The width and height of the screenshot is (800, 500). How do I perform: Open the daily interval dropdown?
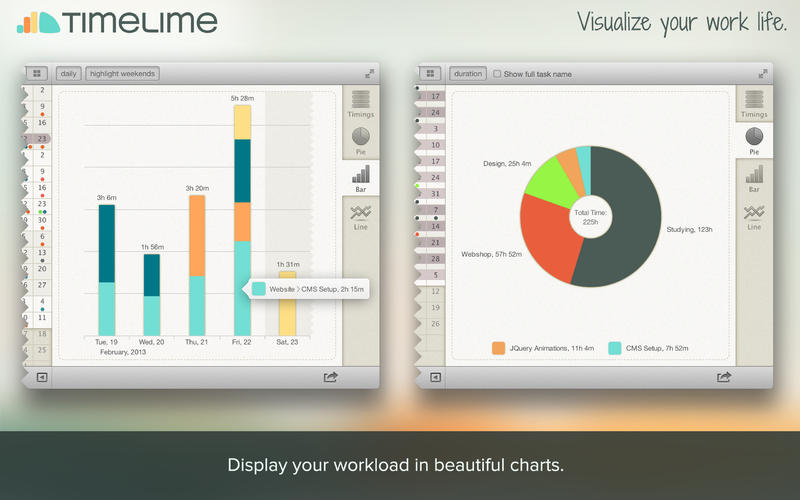tap(68, 73)
